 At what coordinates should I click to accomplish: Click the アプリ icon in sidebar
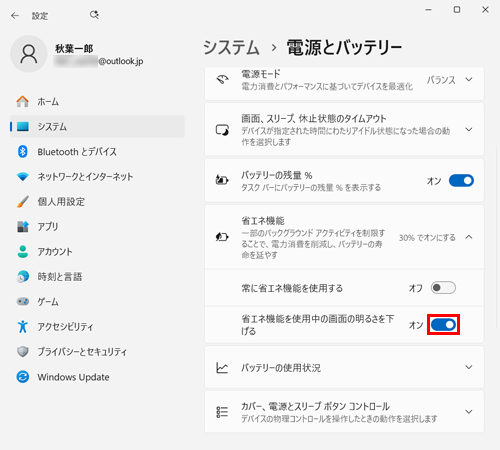(x=23, y=227)
